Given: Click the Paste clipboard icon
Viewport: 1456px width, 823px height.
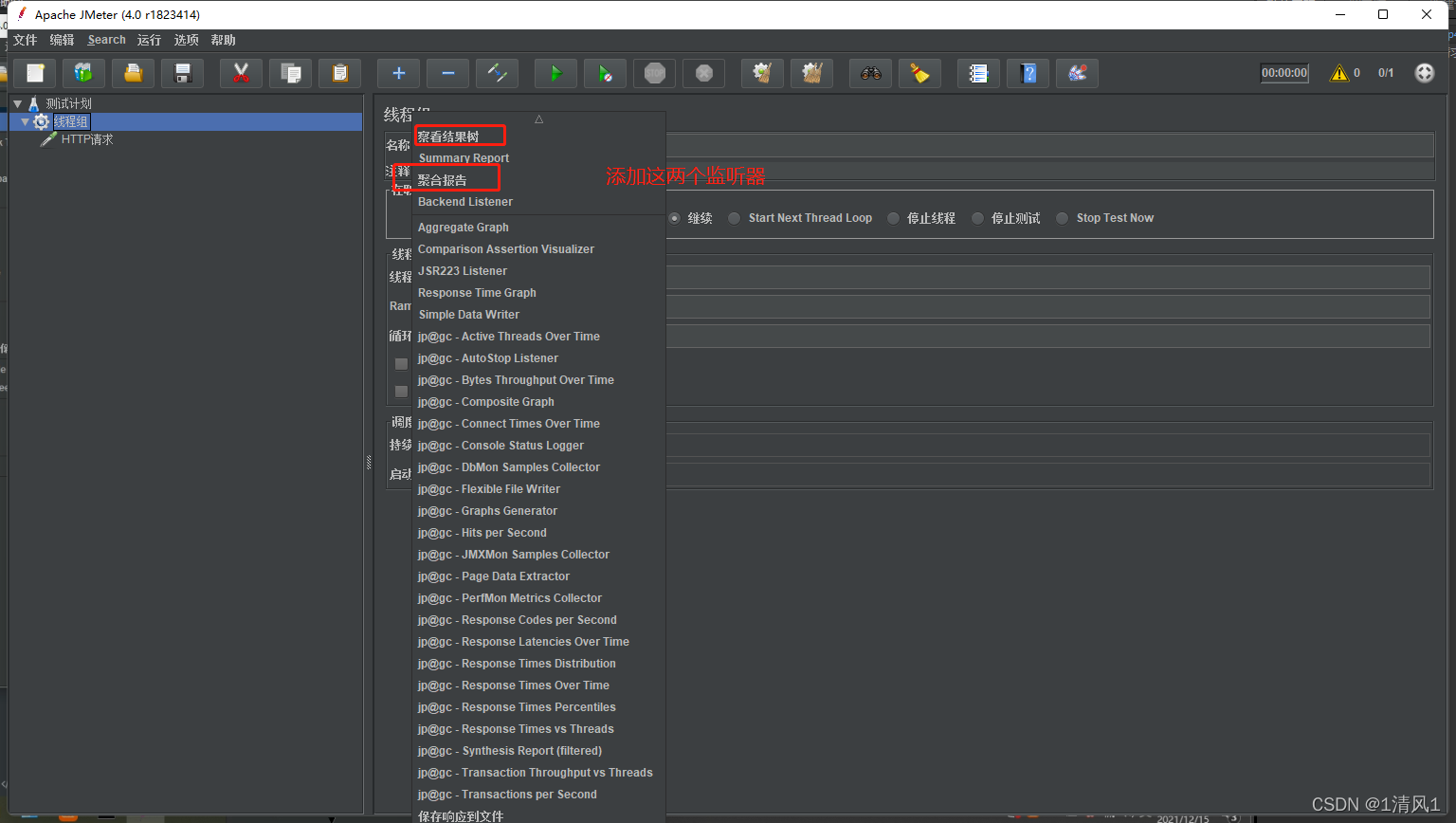Looking at the screenshot, I should pyautogui.click(x=340, y=73).
